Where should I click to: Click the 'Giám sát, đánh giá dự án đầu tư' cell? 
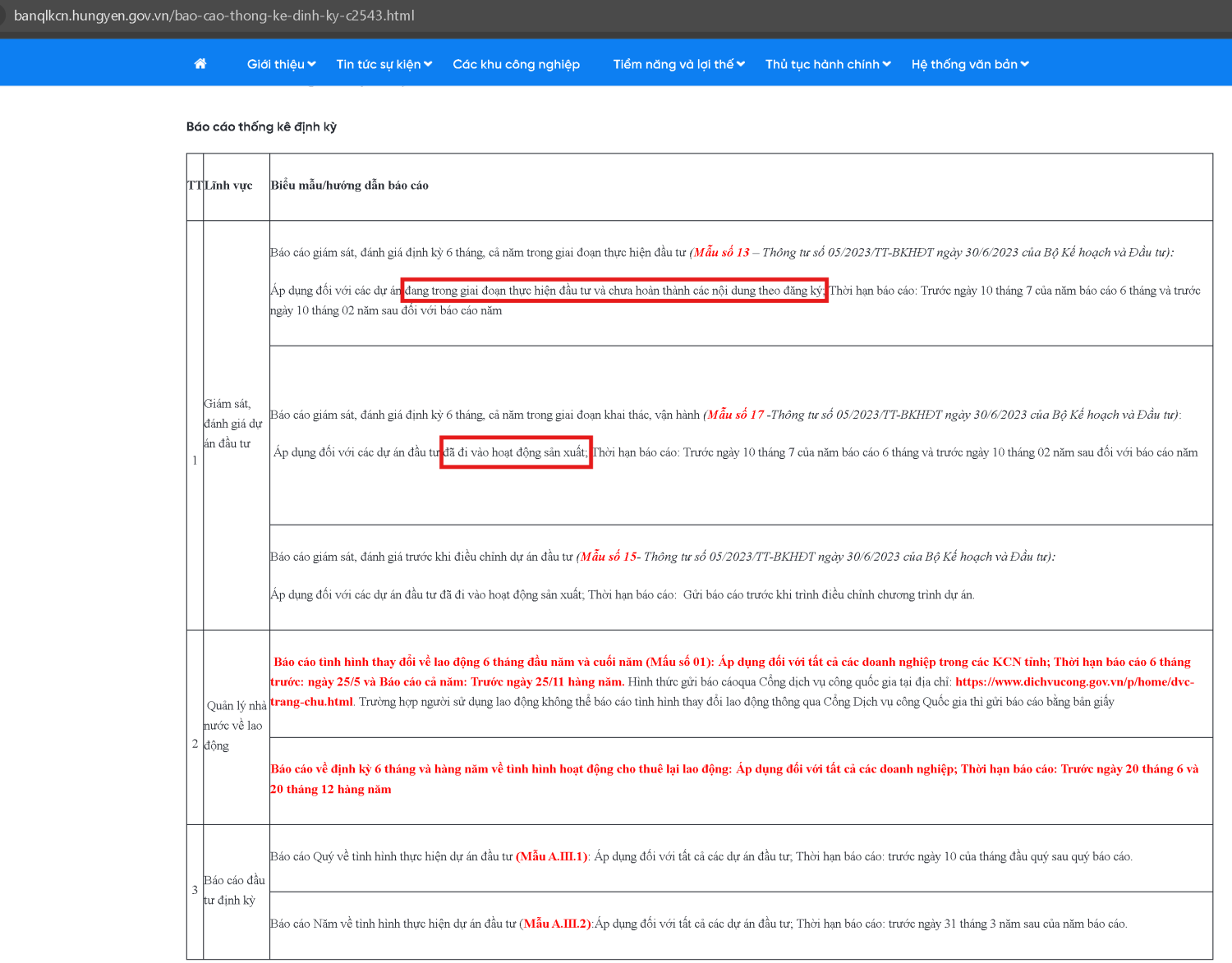pyautogui.click(x=233, y=424)
